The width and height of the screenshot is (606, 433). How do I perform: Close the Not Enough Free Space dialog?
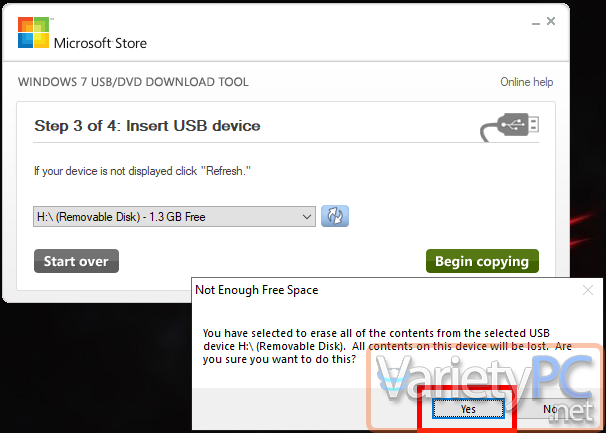click(x=588, y=290)
